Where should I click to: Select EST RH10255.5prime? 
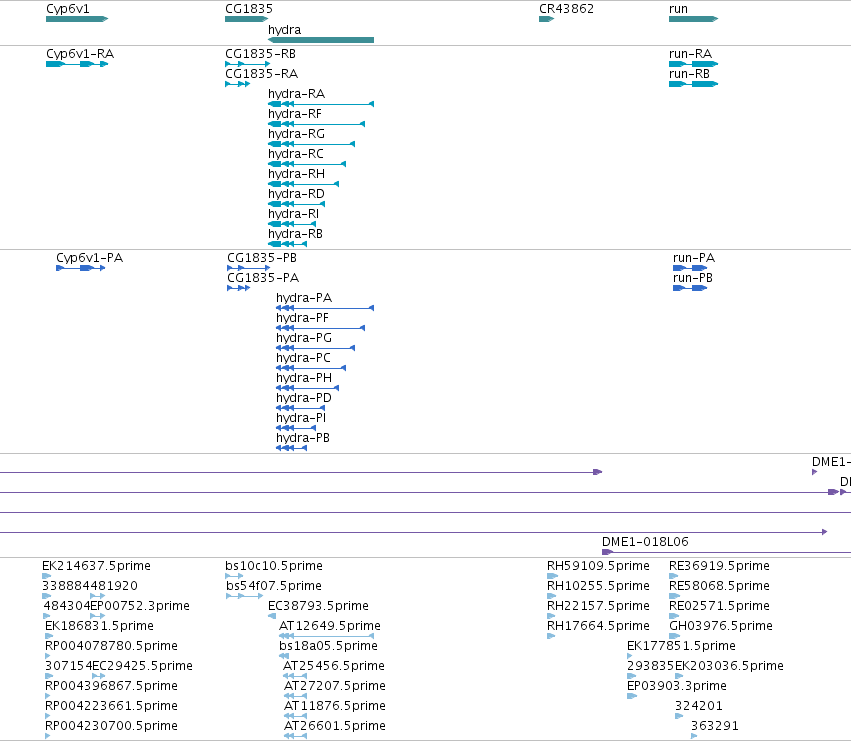pyautogui.click(x=598, y=586)
